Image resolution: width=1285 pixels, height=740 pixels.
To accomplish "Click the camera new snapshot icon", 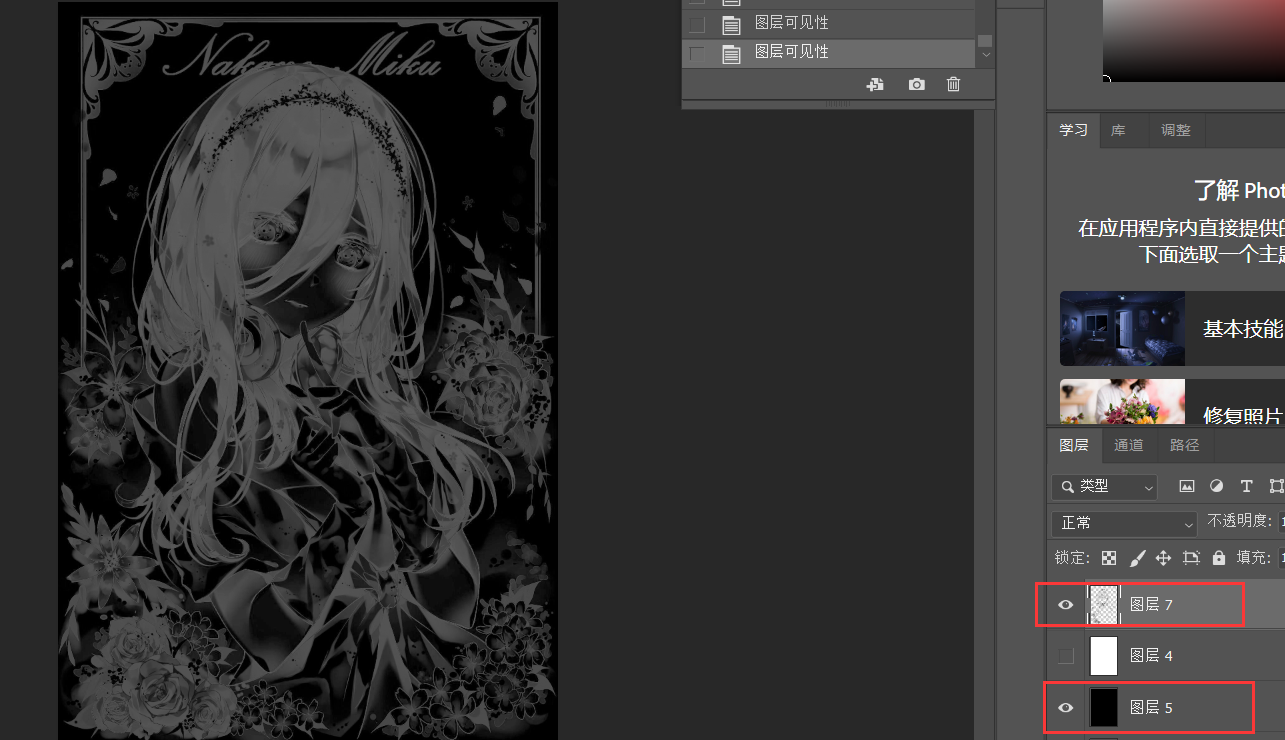I will click(916, 85).
